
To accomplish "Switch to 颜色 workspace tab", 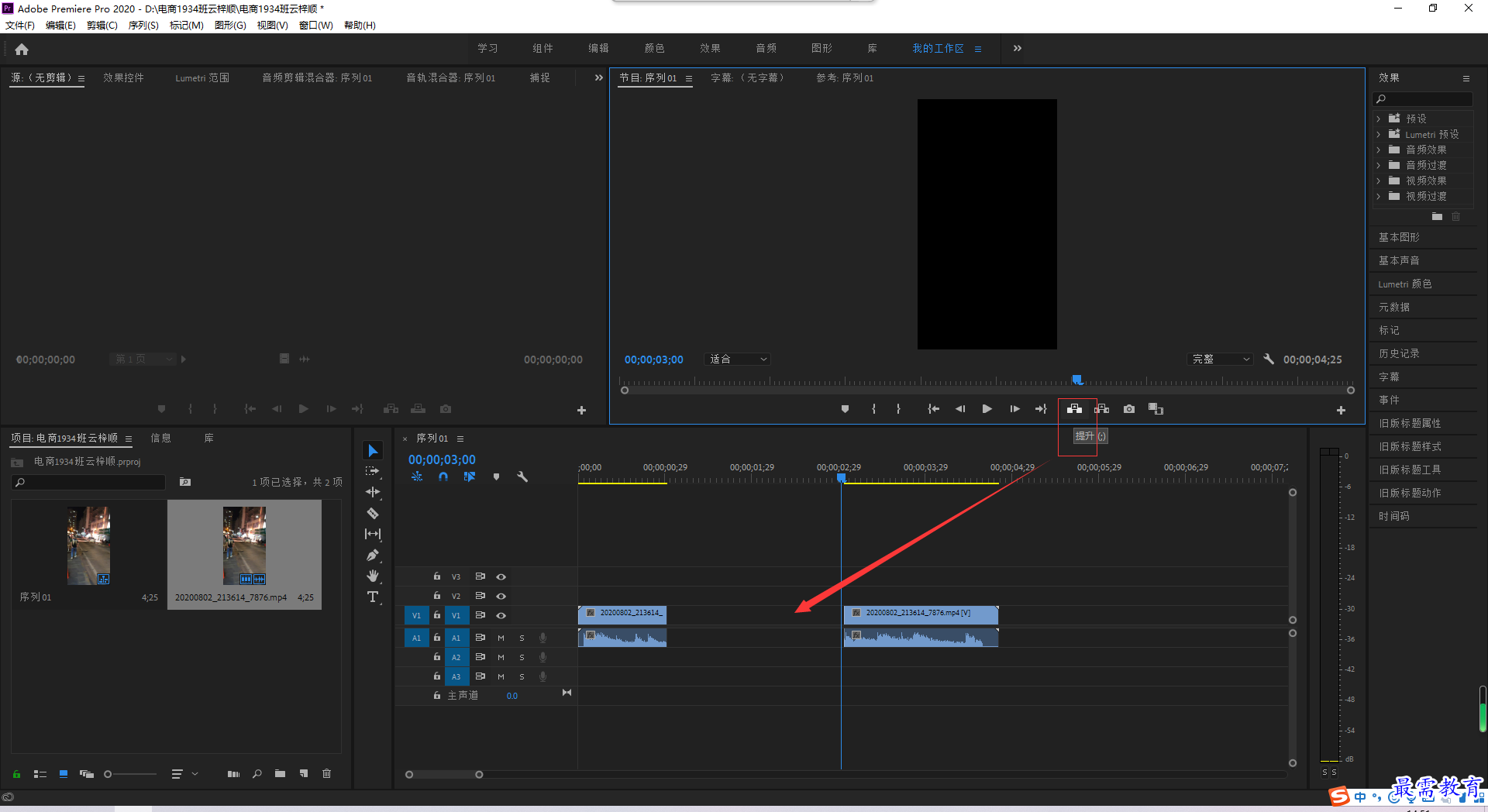I will coord(654,48).
